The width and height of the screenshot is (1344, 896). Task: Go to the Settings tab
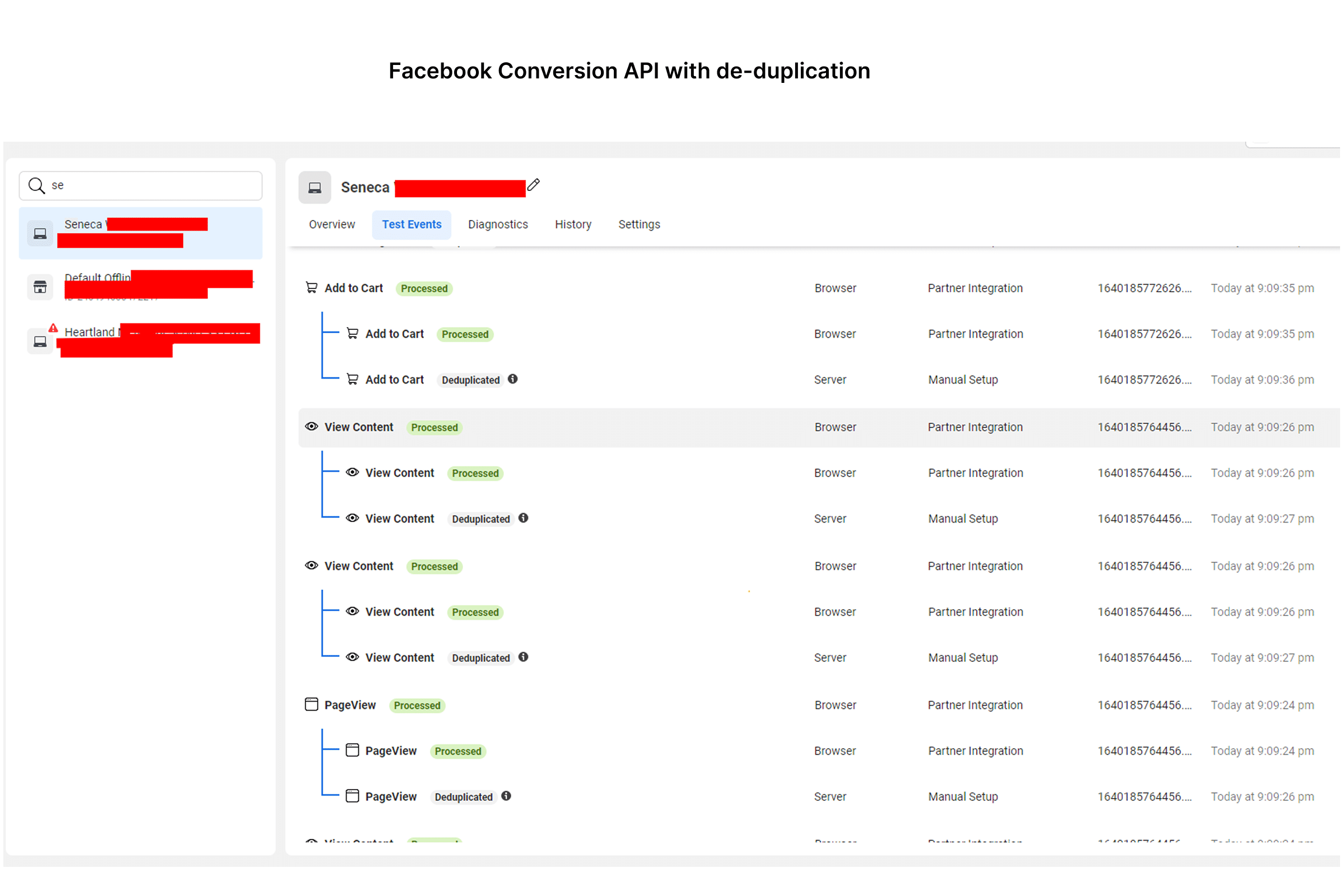coord(640,225)
